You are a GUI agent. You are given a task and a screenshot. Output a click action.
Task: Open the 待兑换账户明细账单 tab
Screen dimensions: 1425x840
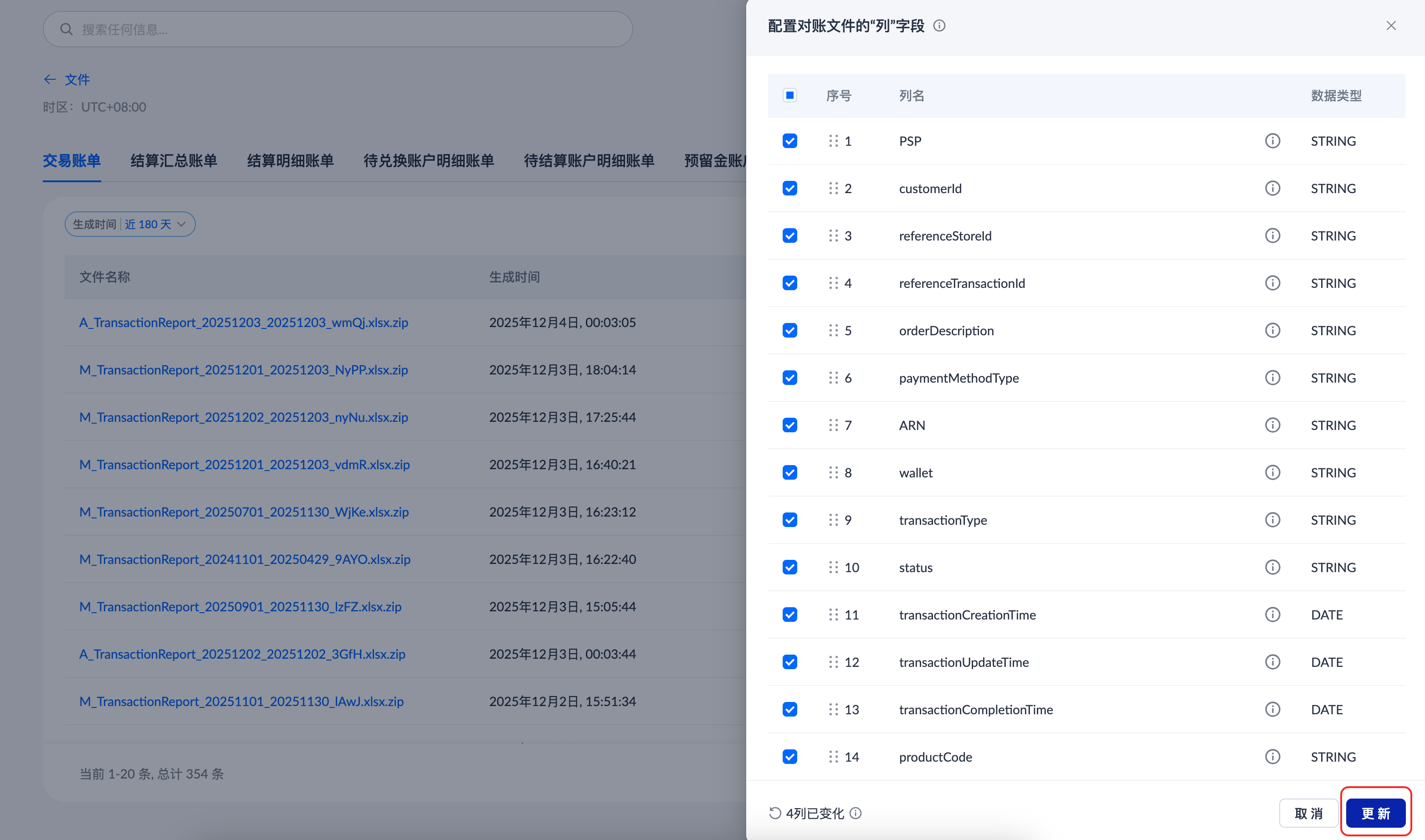(428, 161)
